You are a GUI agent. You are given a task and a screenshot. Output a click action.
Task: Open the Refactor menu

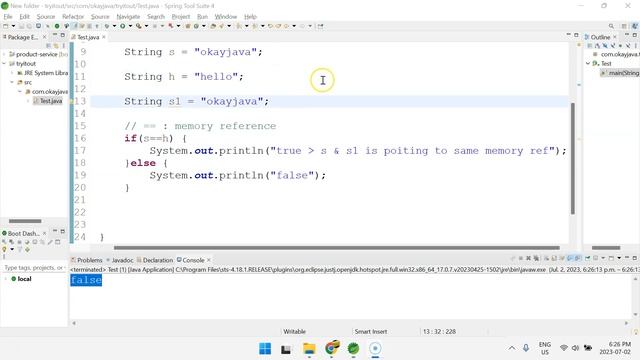coord(73,17)
